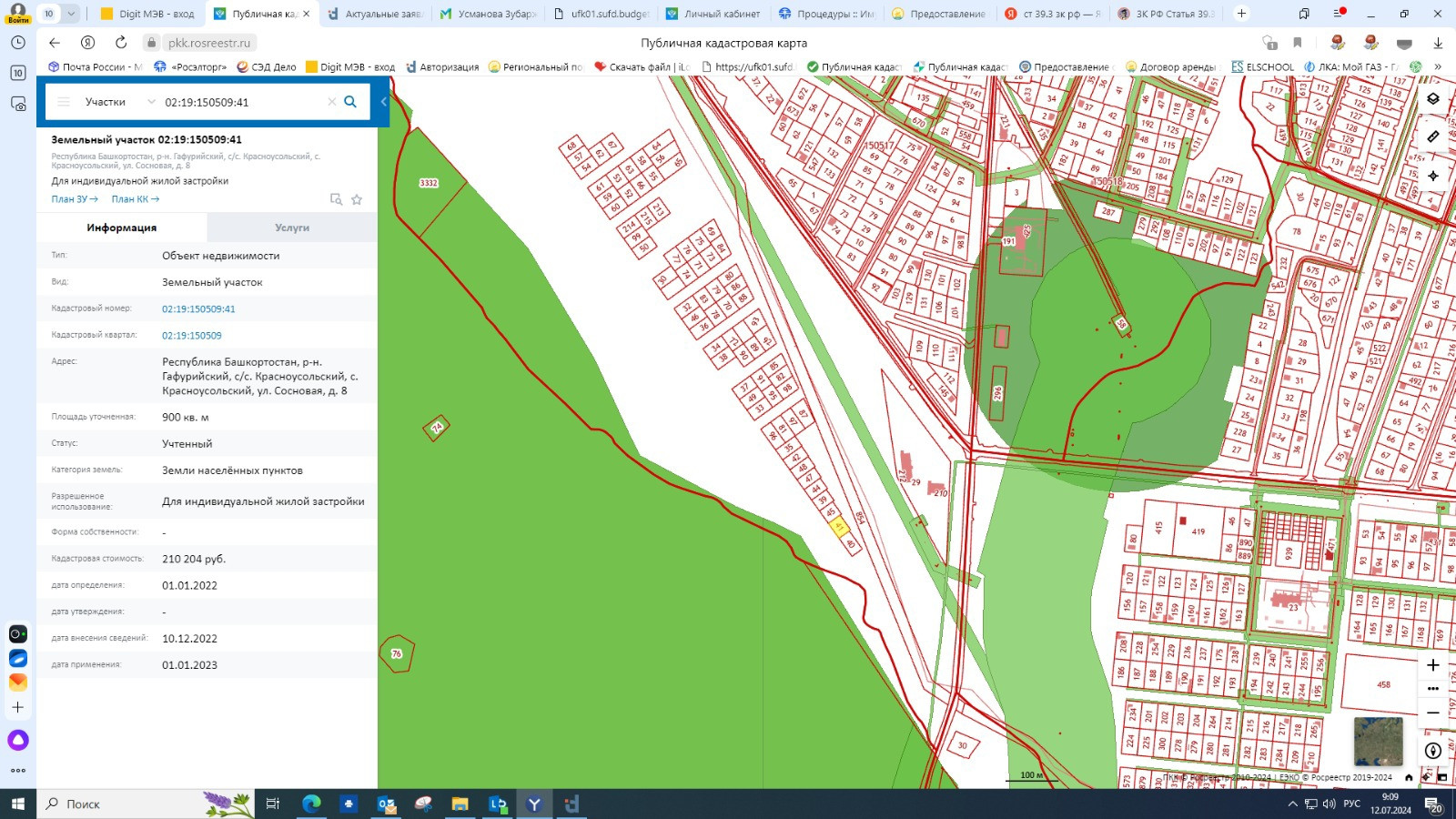
Task: Zoom out with the minus button
Action: pos(1433,713)
